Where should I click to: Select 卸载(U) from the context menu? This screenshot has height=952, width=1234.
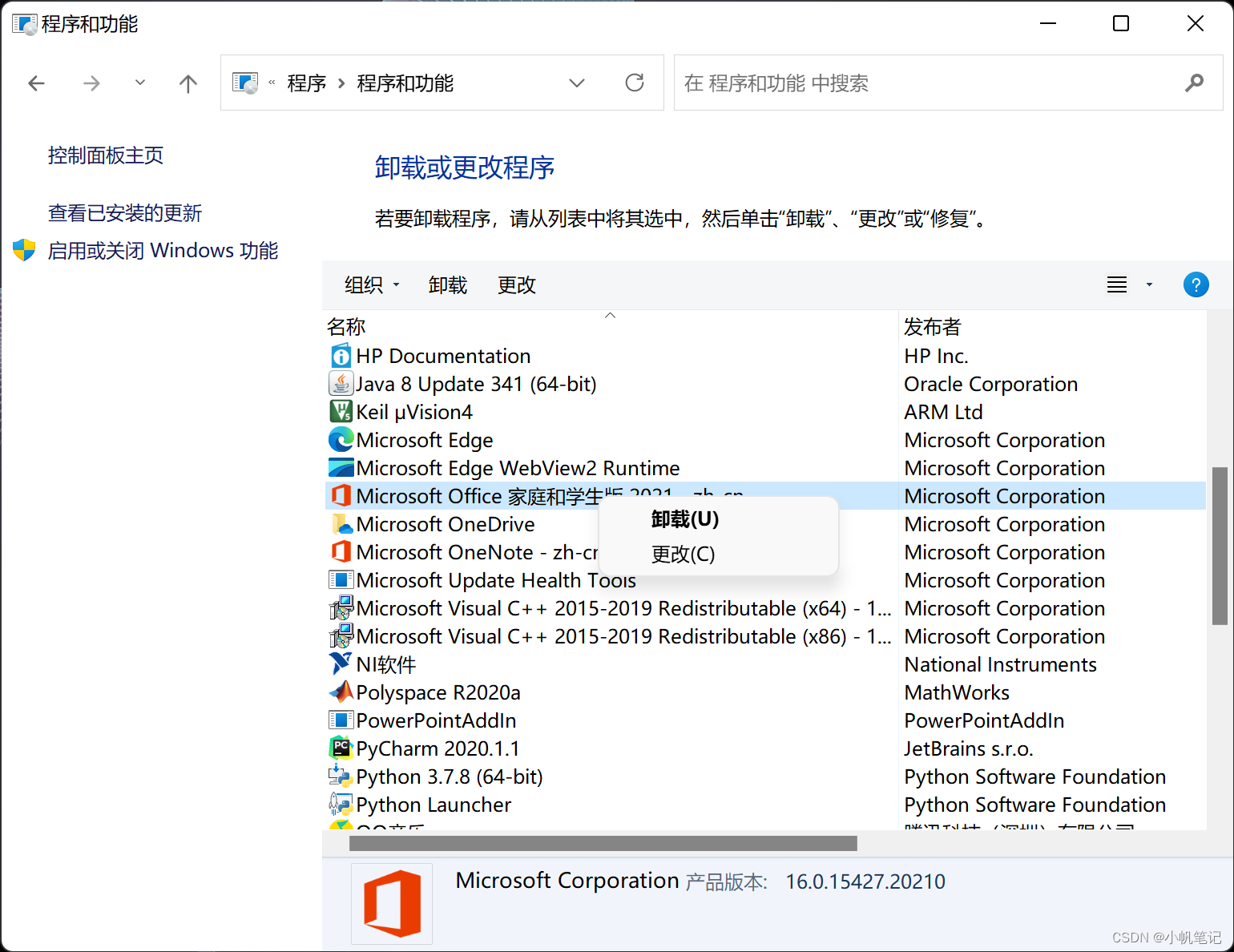point(685,519)
